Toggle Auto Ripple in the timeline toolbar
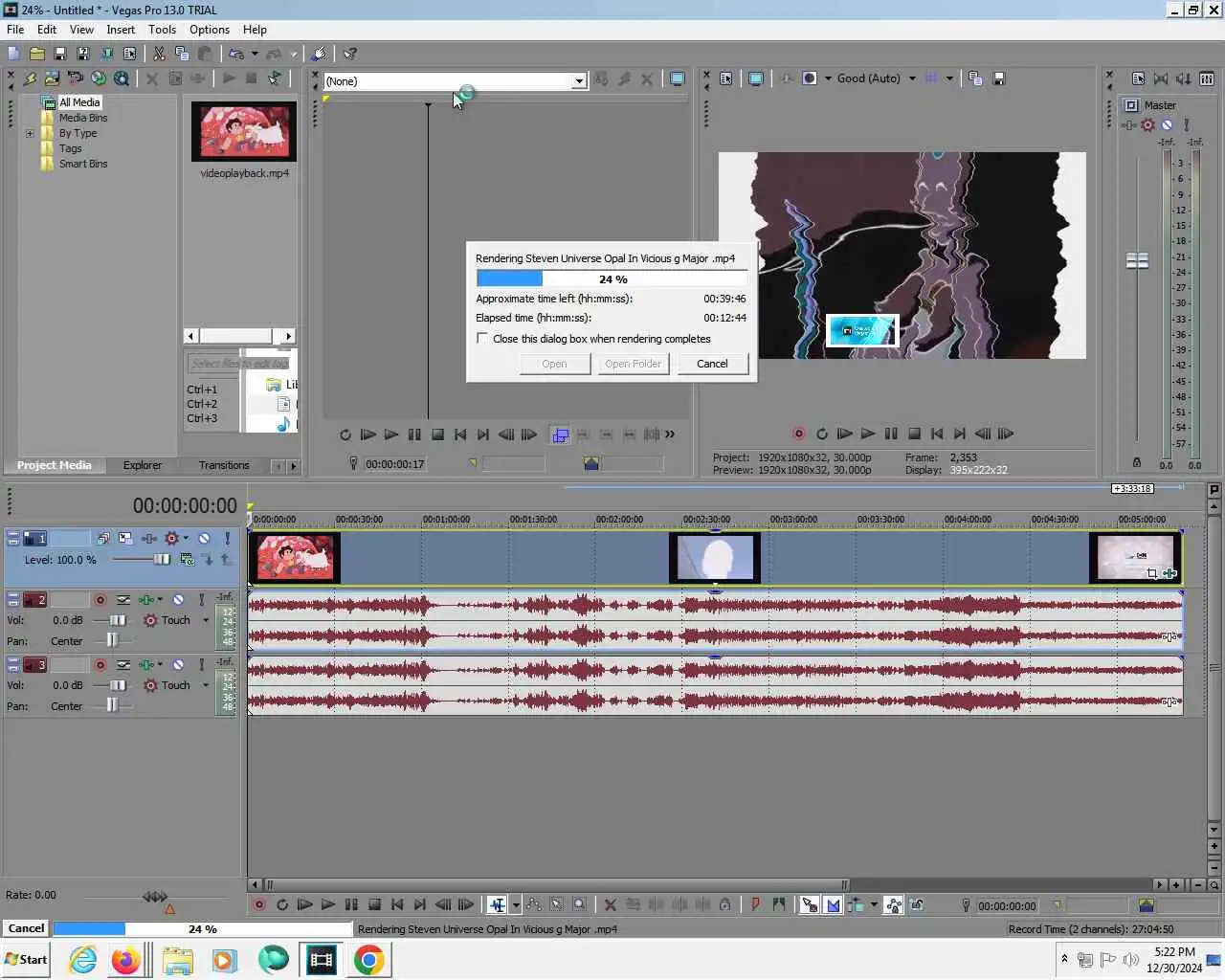The image size is (1225, 980). click(x=856, y=904)
